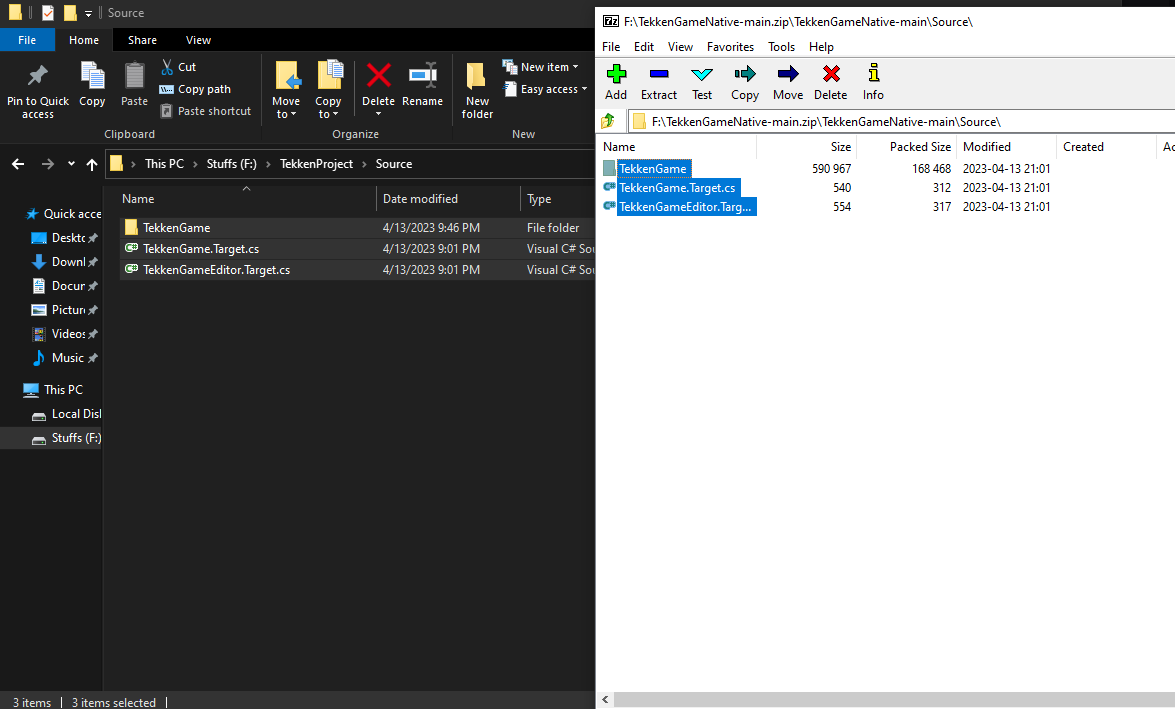The image size is (1175, 709).
Task: Click Paste shortcut in Explorer ribbon
Action: (x=205, y=111)
